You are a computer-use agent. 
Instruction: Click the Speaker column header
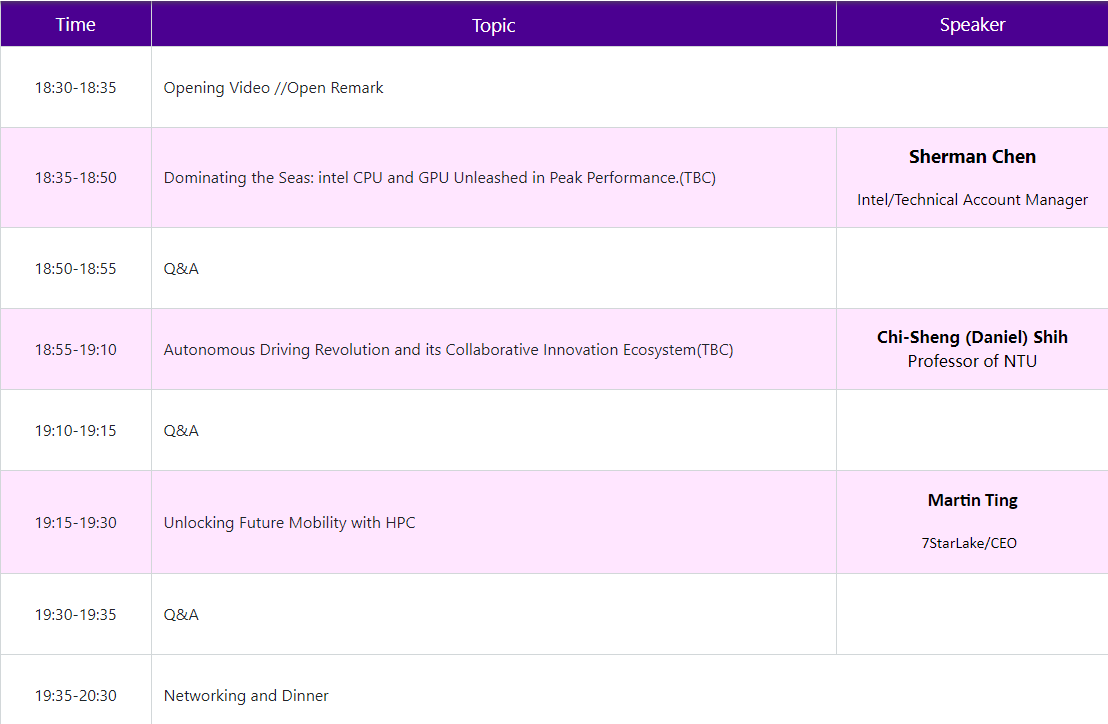(972, 25)
